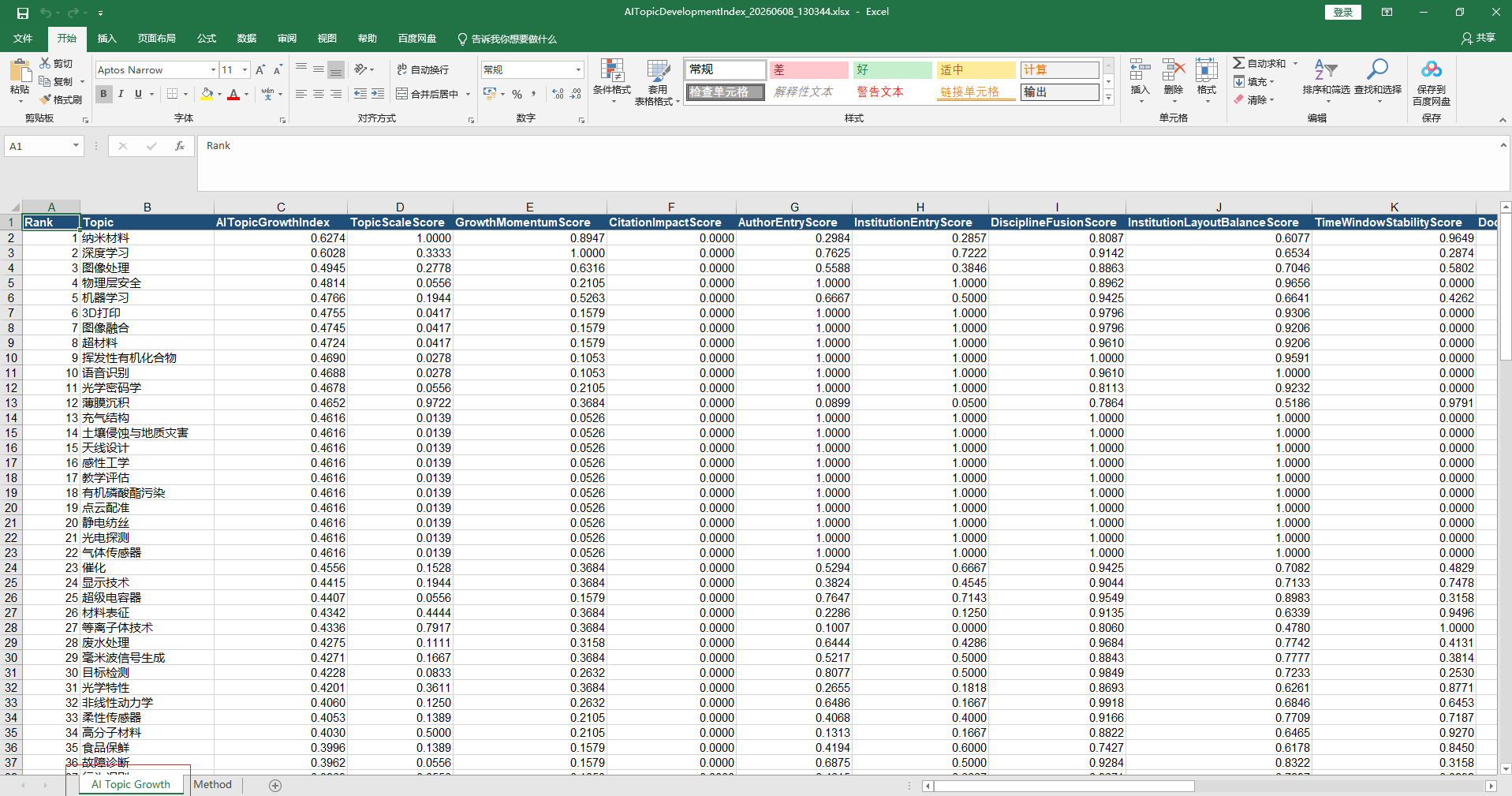Open Format as Table (套用表格格式)
1512x796 pixels.
point(657,81)
